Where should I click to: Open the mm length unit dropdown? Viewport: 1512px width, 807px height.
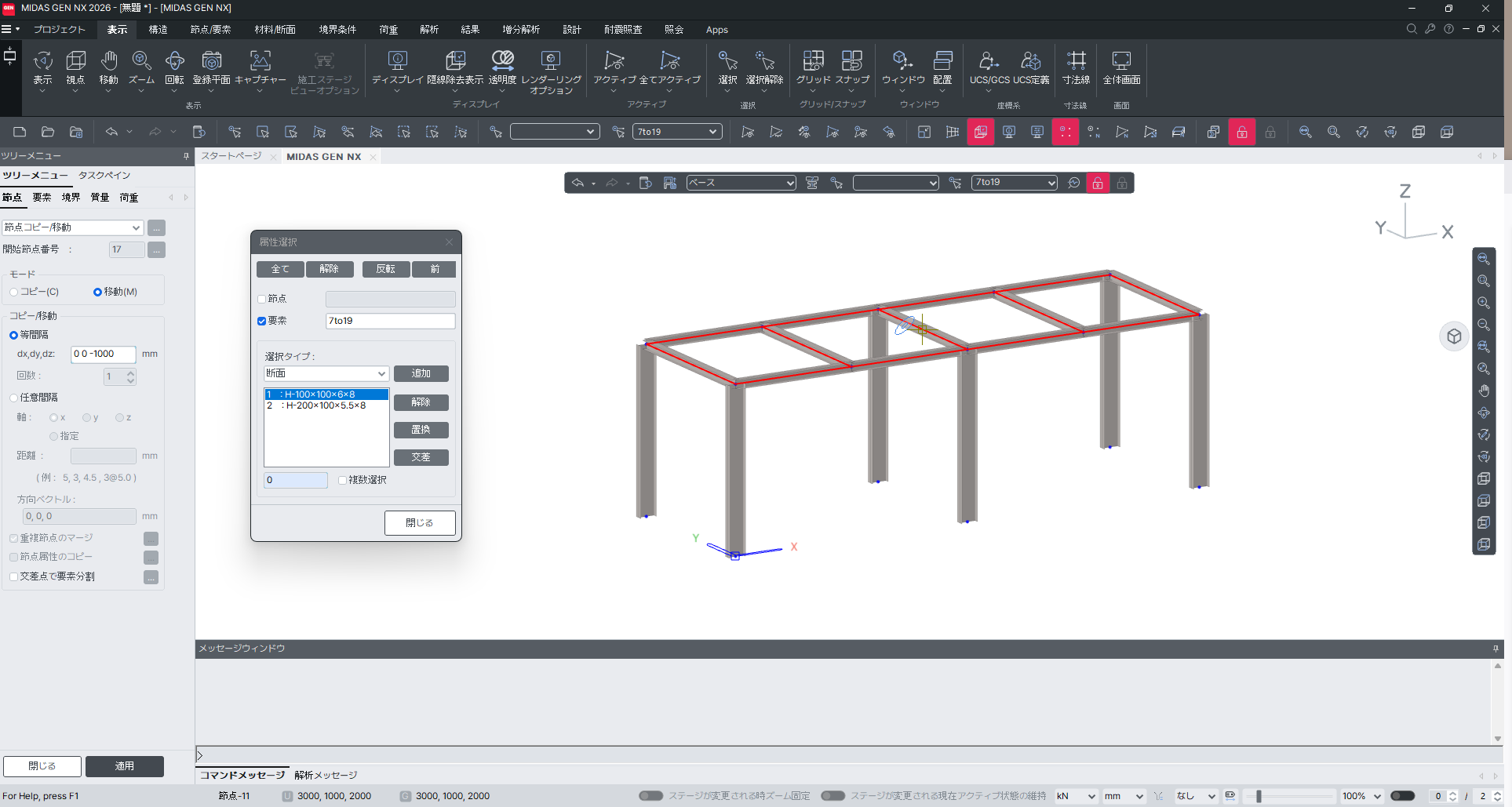1124,796
